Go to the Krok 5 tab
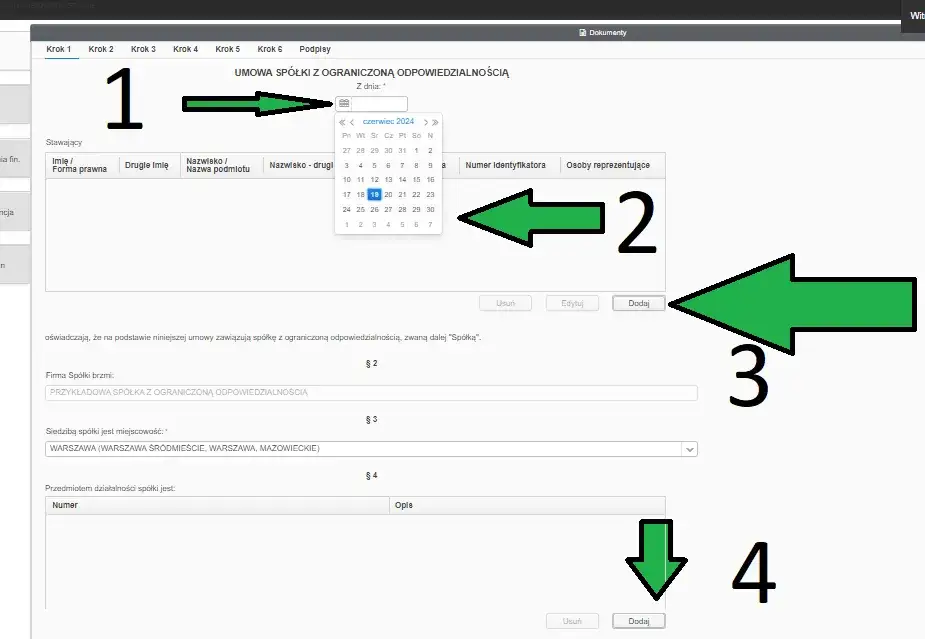925x639 pixels. (x=228, y=49)
